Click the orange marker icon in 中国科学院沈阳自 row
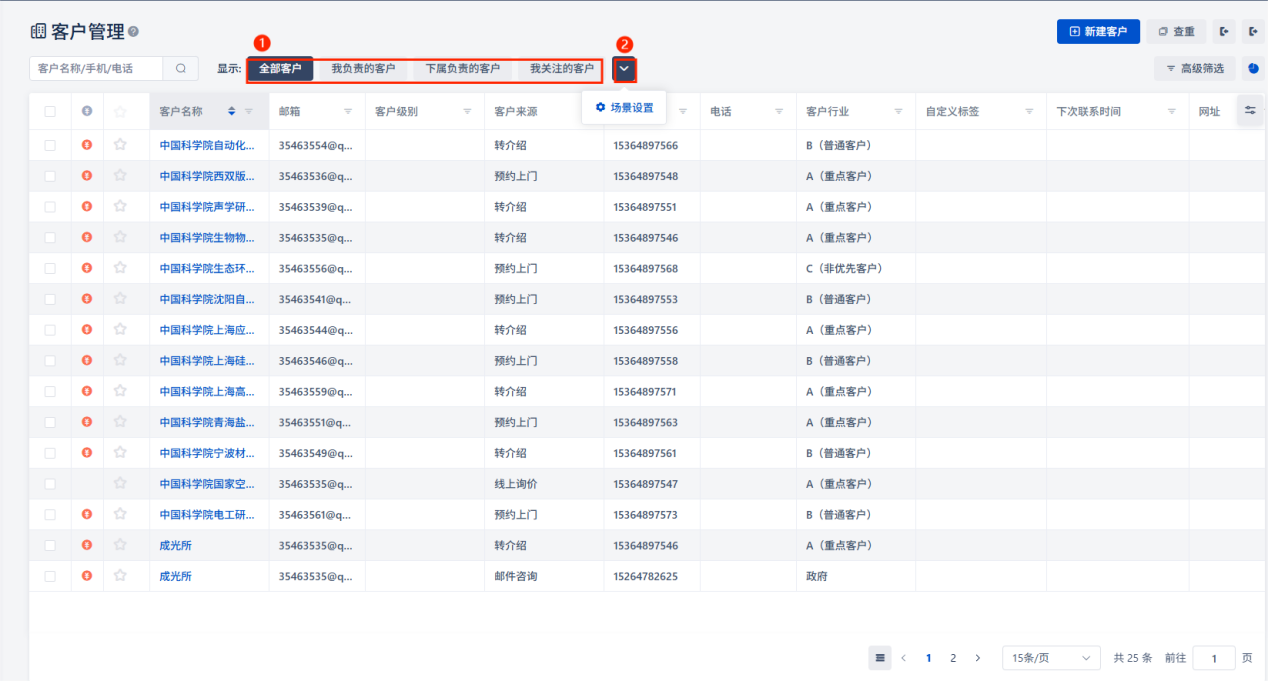The width and height of the screenshot is (1268, 681). click(87, 299)
